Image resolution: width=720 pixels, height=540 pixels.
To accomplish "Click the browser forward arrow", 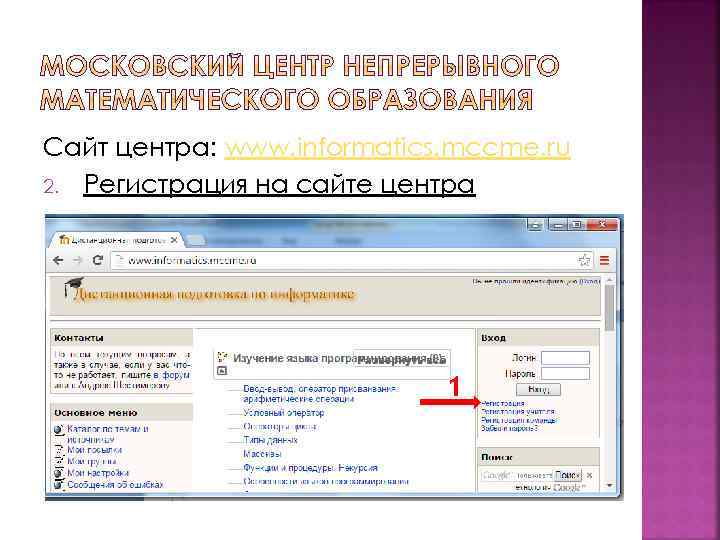I will click(x=77, y=260).
